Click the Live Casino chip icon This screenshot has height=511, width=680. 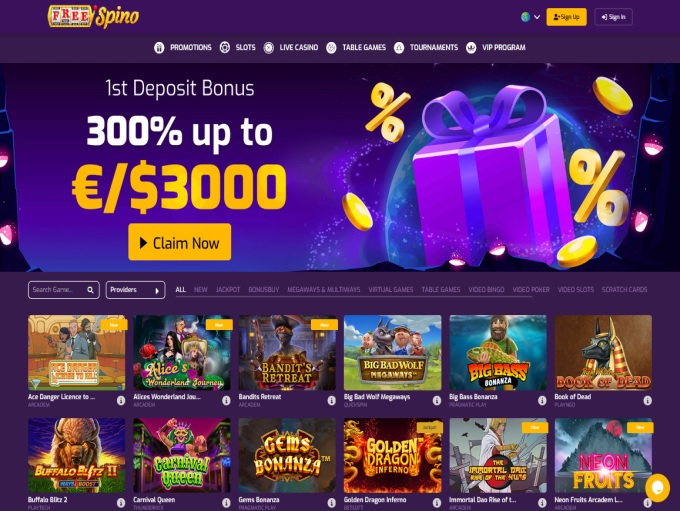click(268, 48)
